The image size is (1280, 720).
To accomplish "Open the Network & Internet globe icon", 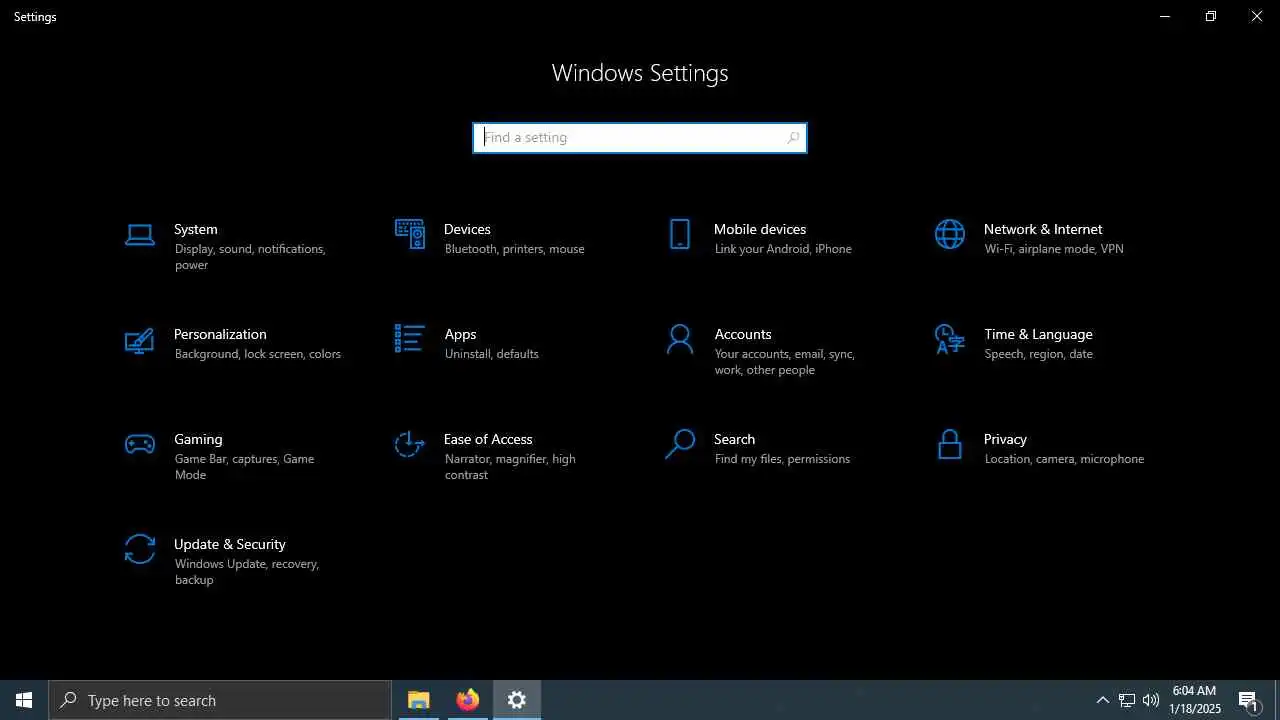I will (x=950, y=234).
